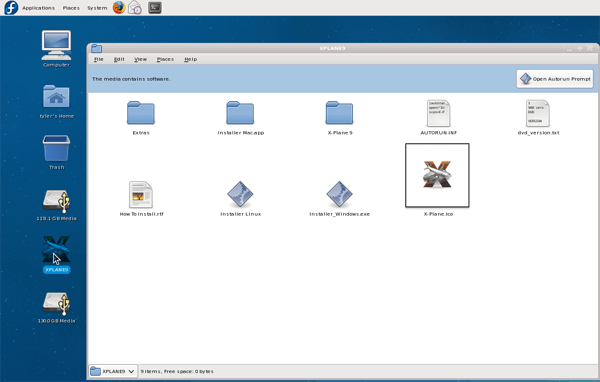The image size is (600, 382).
Task: Open the Places panel menu
Action: point(71,8)
